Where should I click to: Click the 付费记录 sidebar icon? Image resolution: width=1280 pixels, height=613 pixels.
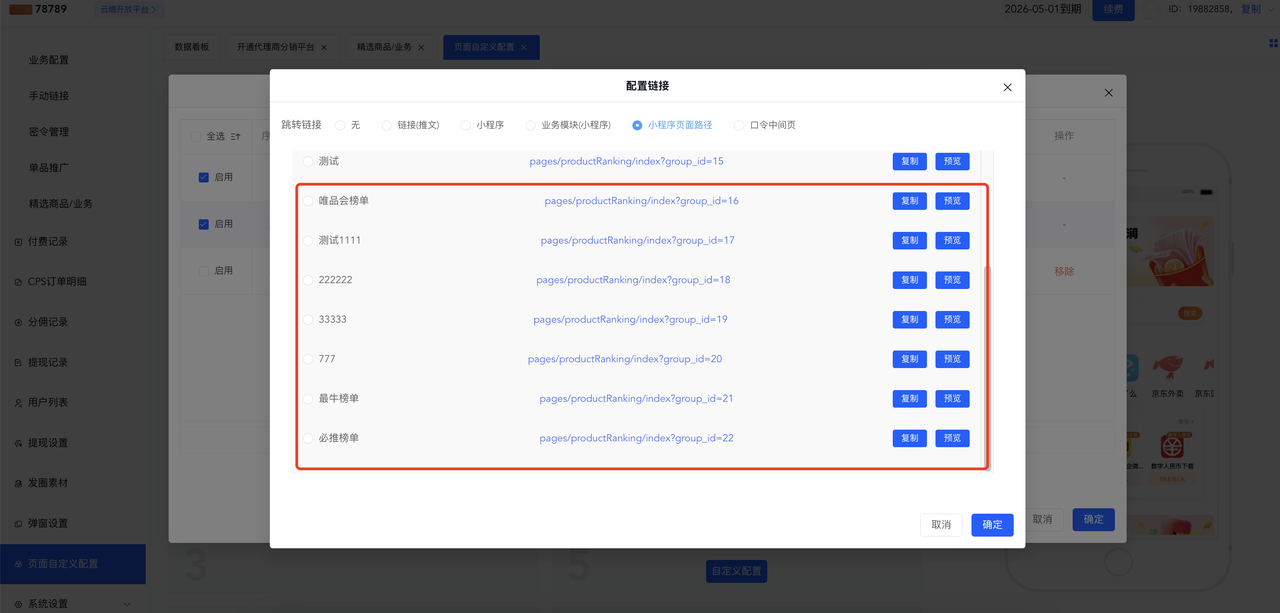tap(18, 242)
